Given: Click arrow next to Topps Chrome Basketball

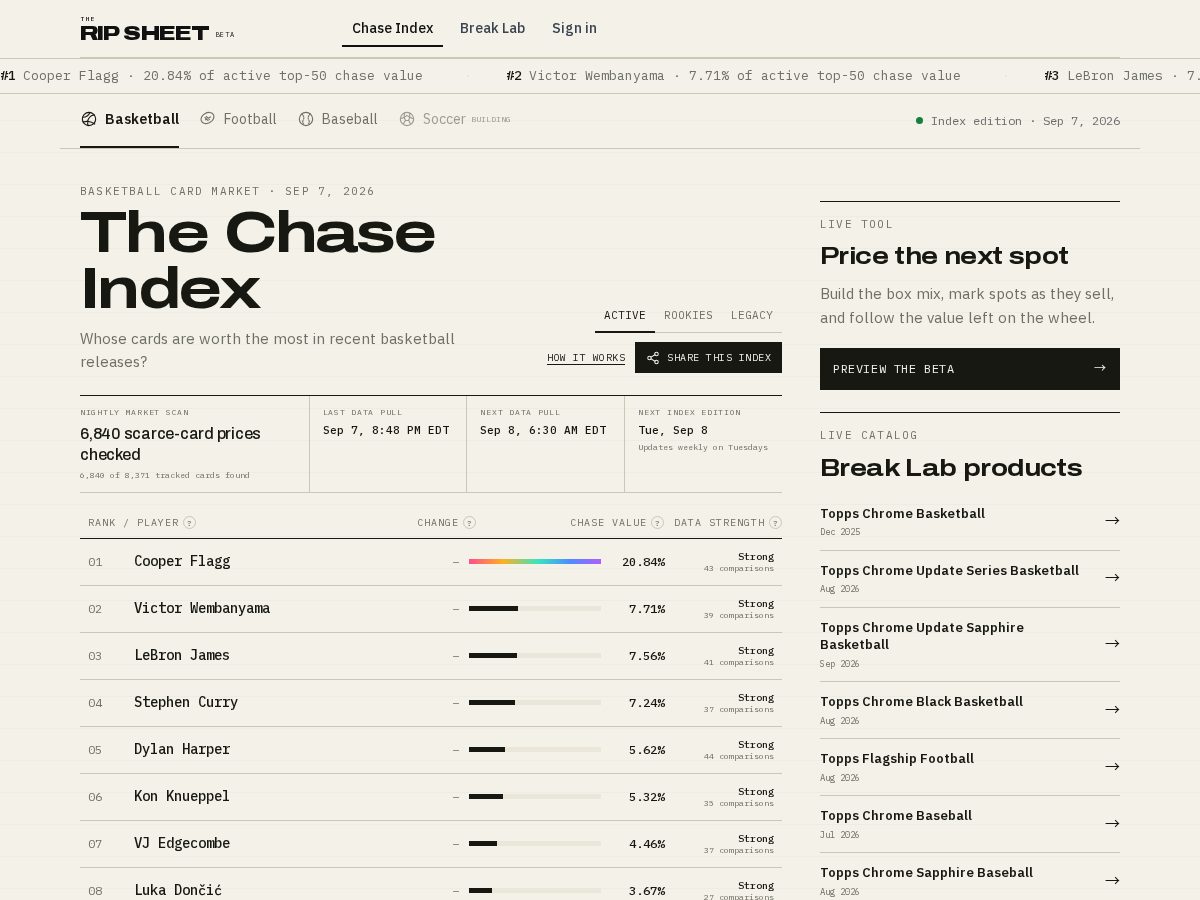Looking at the screenshot, I should coord(1112,521).
